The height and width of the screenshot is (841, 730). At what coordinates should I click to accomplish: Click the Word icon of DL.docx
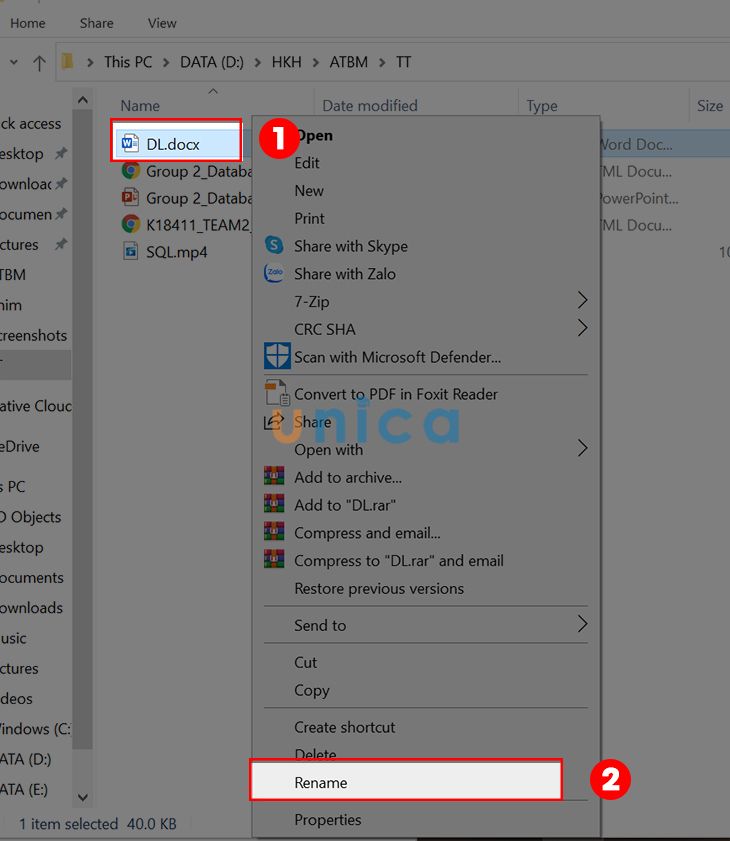click(130, 144)
